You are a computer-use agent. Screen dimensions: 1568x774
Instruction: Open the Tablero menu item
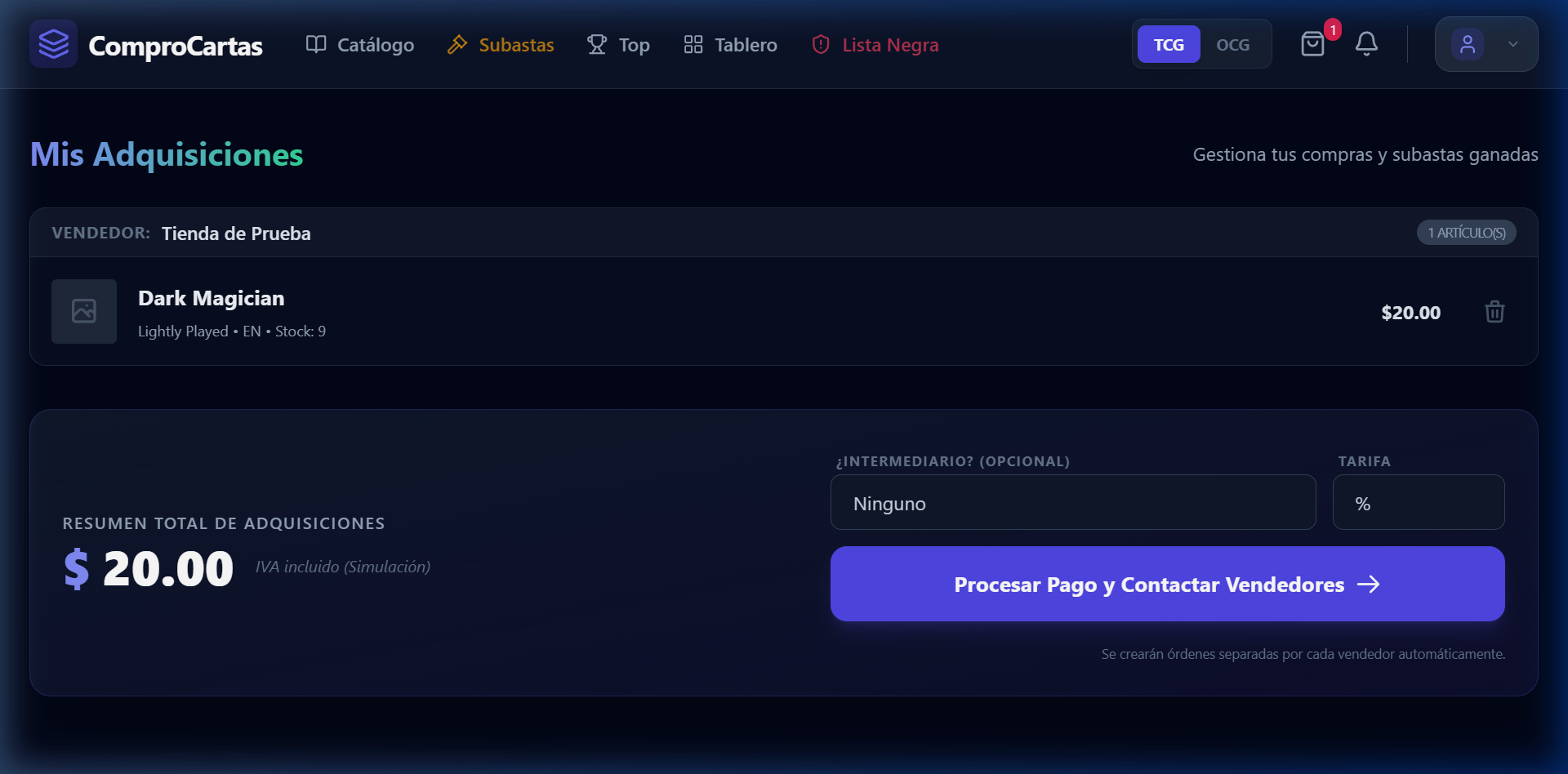(730, 45)
